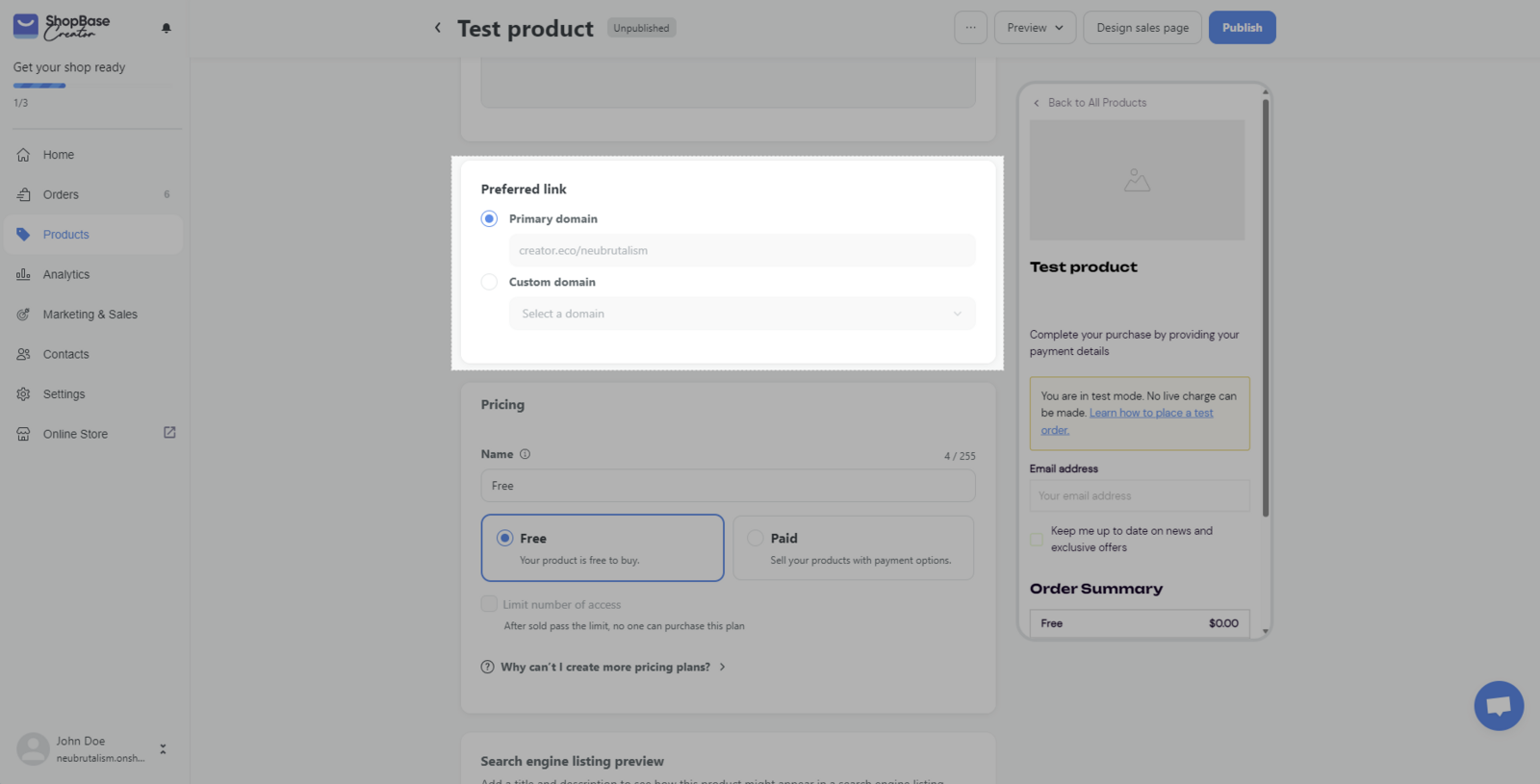Image resolution: width=1540 pixels, height=784 pixels.
Task: Enable Limit number of access checkbox
Action: (x=489, y=604)
